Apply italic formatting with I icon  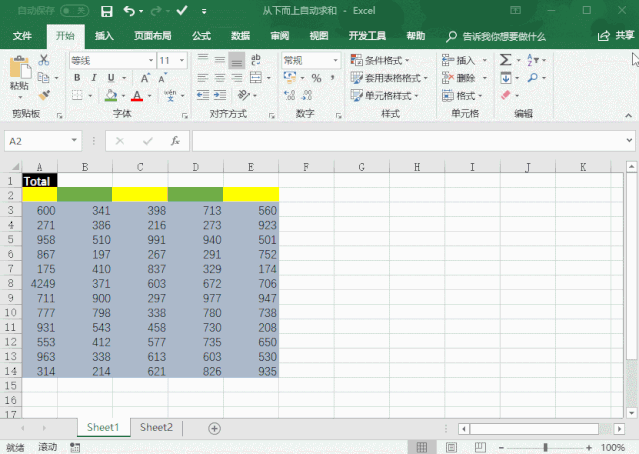click(x=94, y=78)
